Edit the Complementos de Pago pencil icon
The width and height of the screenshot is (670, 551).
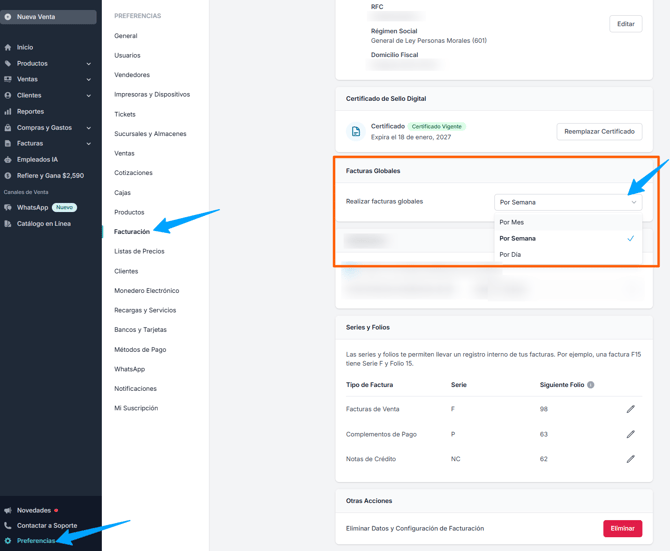630,434
